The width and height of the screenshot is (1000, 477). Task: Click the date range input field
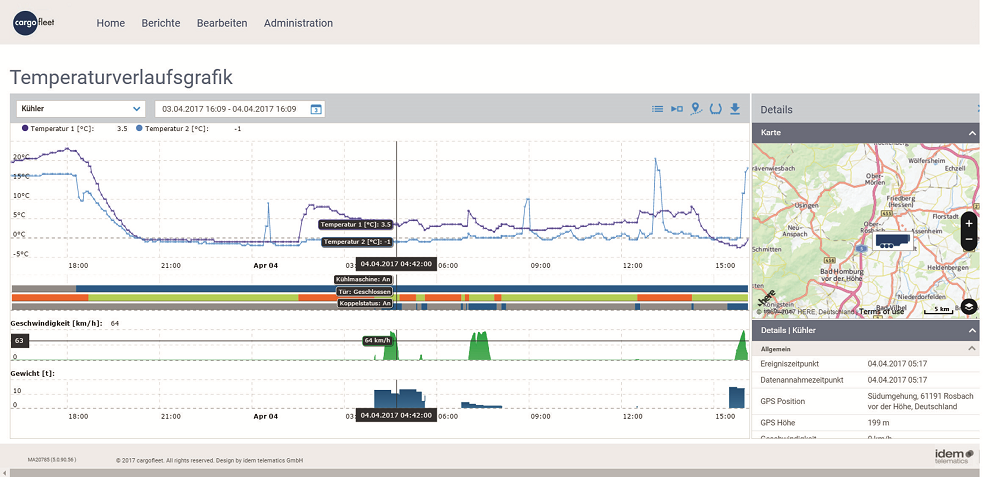tap(230, 109)
